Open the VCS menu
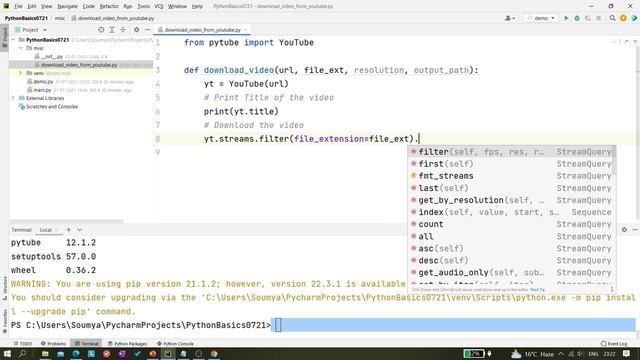The height and width of the screenshot is (360, 640). click(159, 7)
